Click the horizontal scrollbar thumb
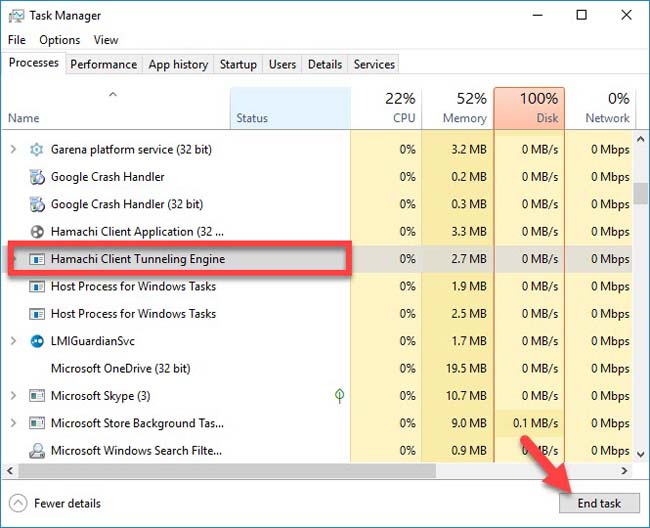The height and width of the screenshot is (528, 650). (227, 471)
